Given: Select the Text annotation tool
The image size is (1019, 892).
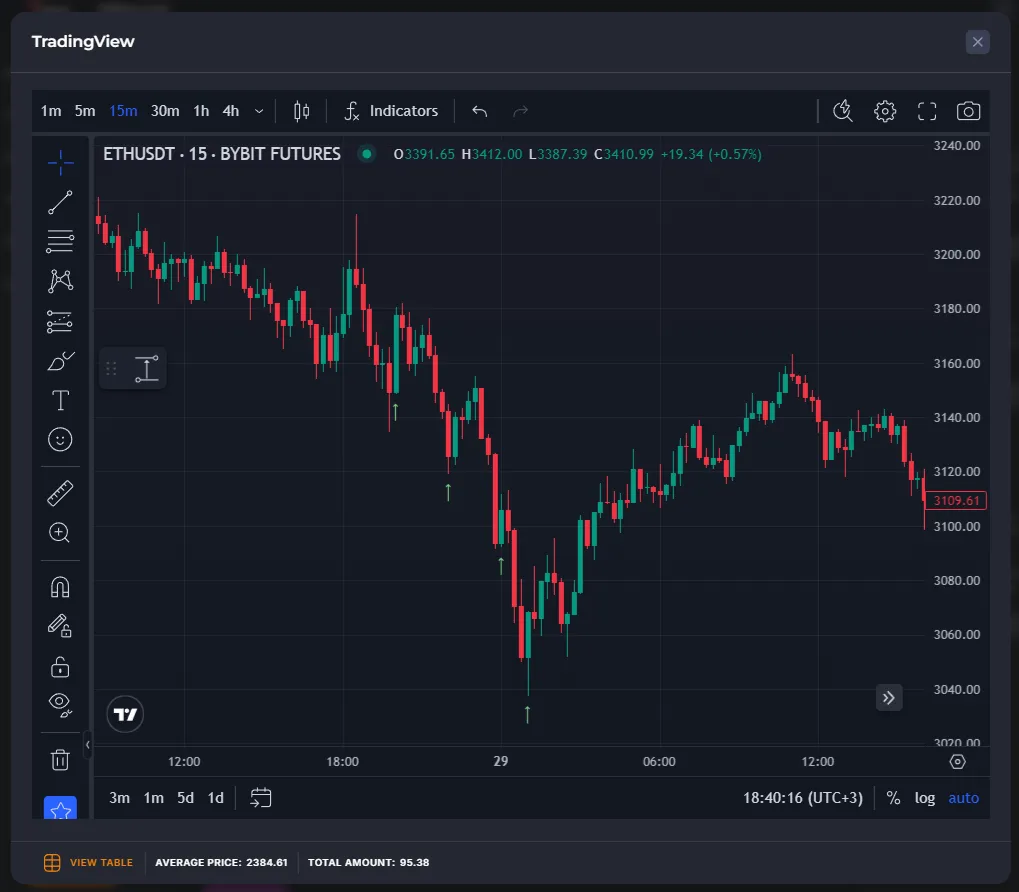Looking at the screenshot, I should coord(60,400).
